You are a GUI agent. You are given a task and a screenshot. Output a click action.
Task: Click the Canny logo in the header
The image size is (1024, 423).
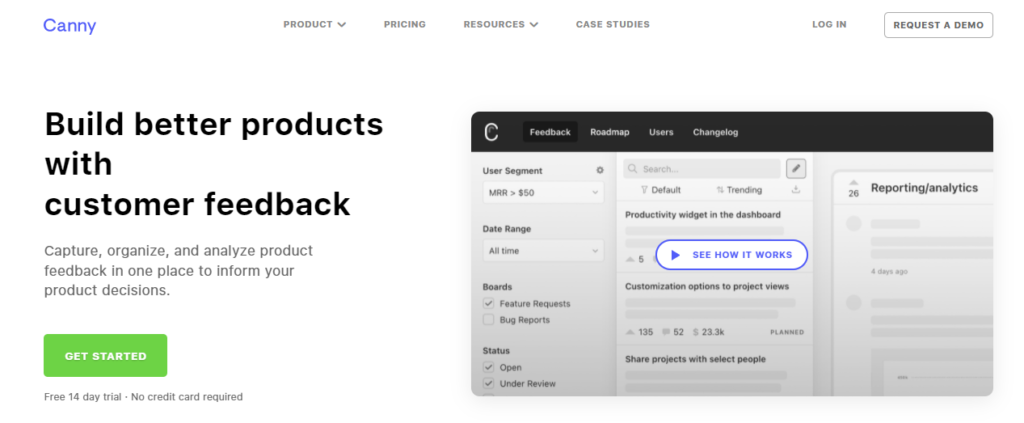click(x=69, y=25)
